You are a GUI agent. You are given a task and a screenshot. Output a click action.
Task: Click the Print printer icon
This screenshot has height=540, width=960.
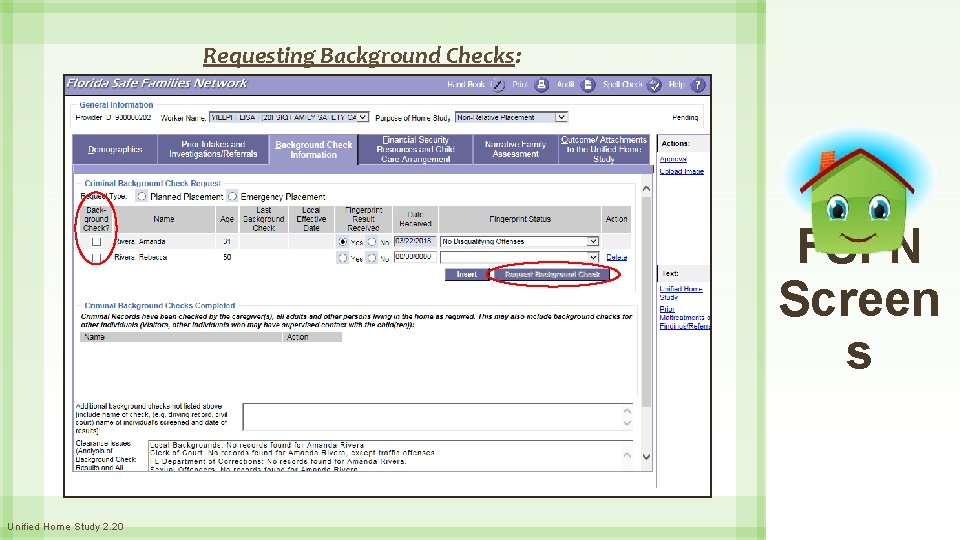[x=541, y=85]
